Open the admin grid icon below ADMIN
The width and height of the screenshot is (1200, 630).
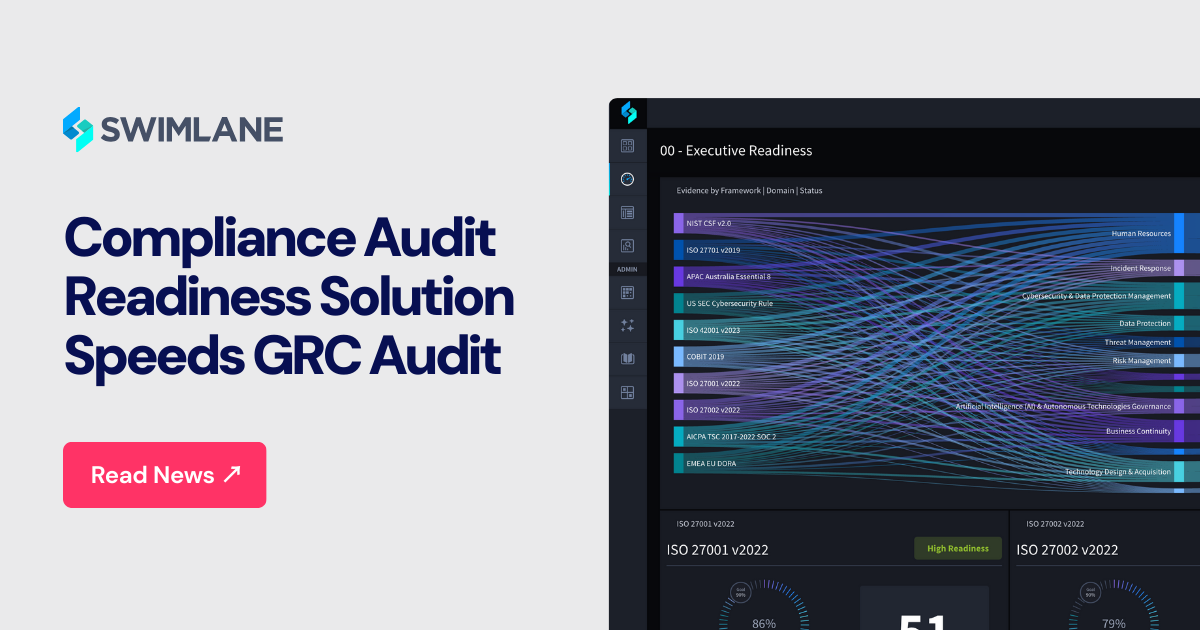coord(627,292)
